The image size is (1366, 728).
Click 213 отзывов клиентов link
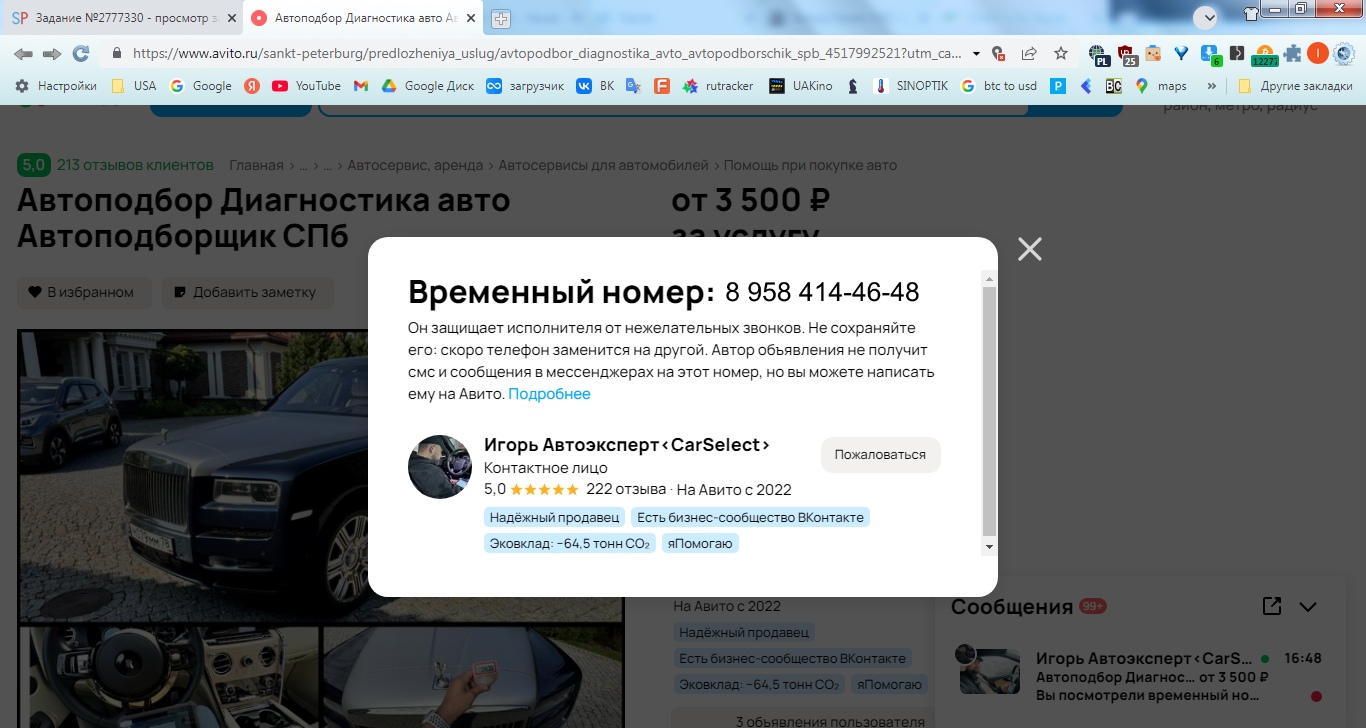point(135,165)
